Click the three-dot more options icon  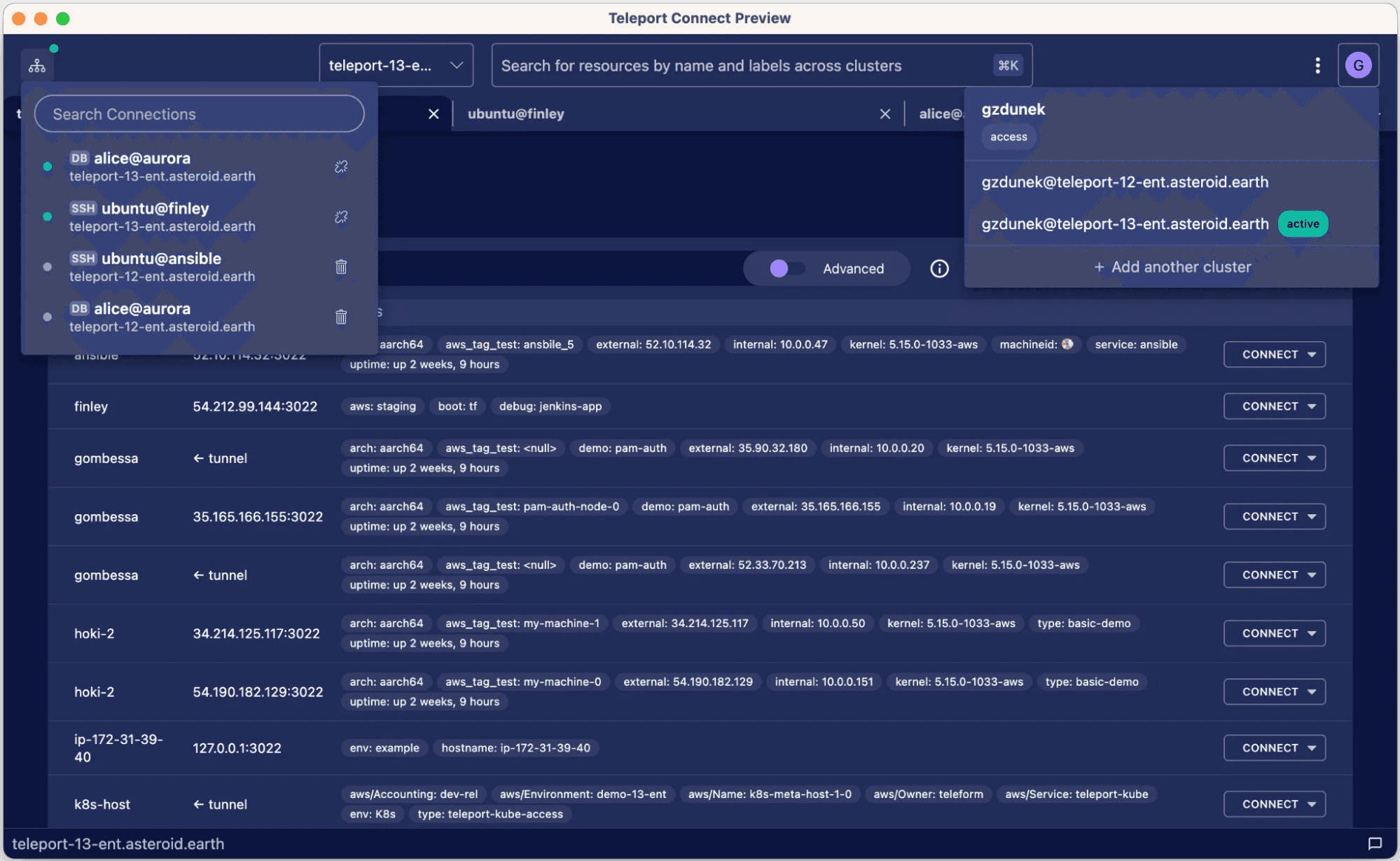coord(1317,64)
